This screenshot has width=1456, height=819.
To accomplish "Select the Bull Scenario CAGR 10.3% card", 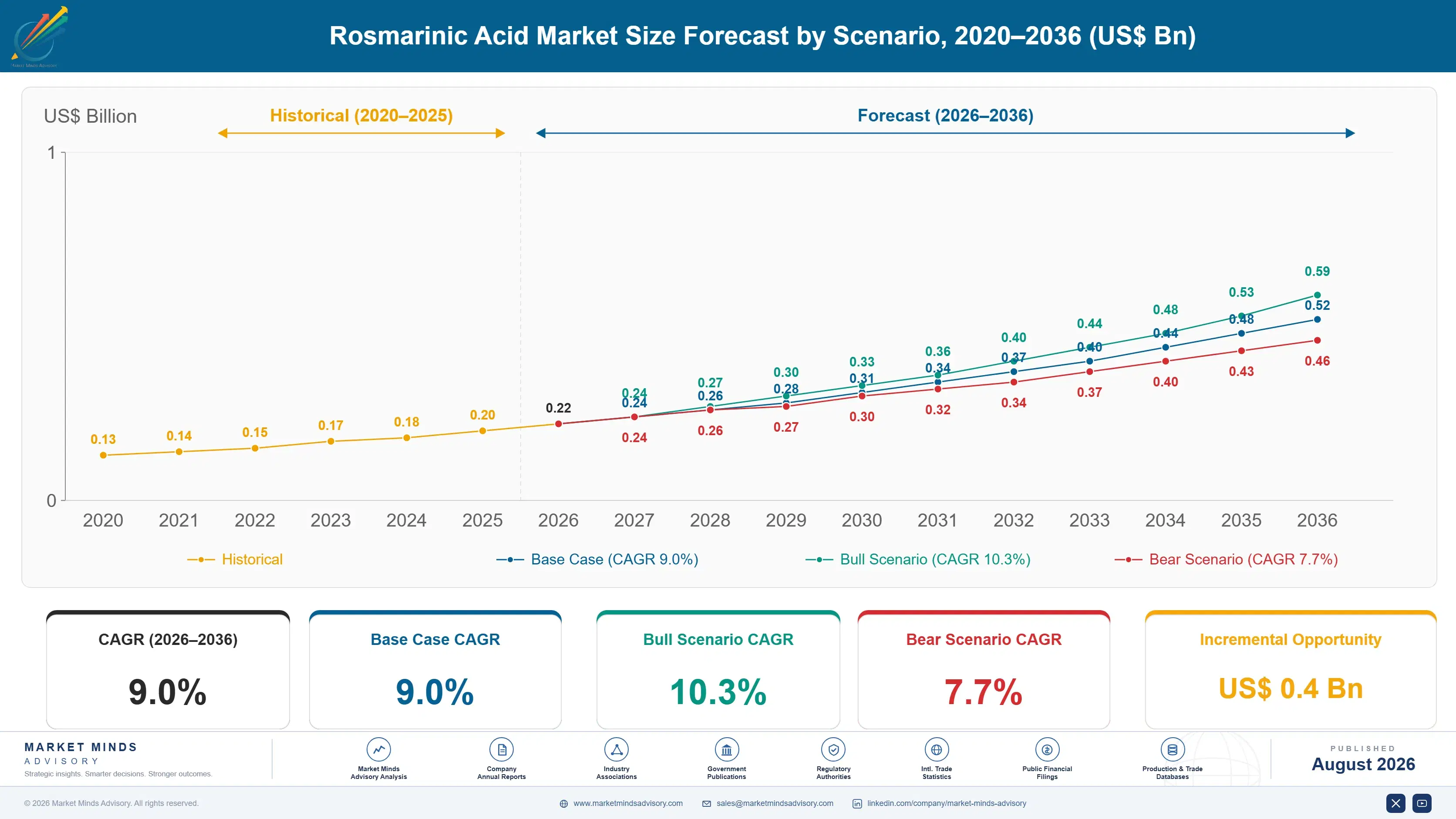I will point(718,669).
